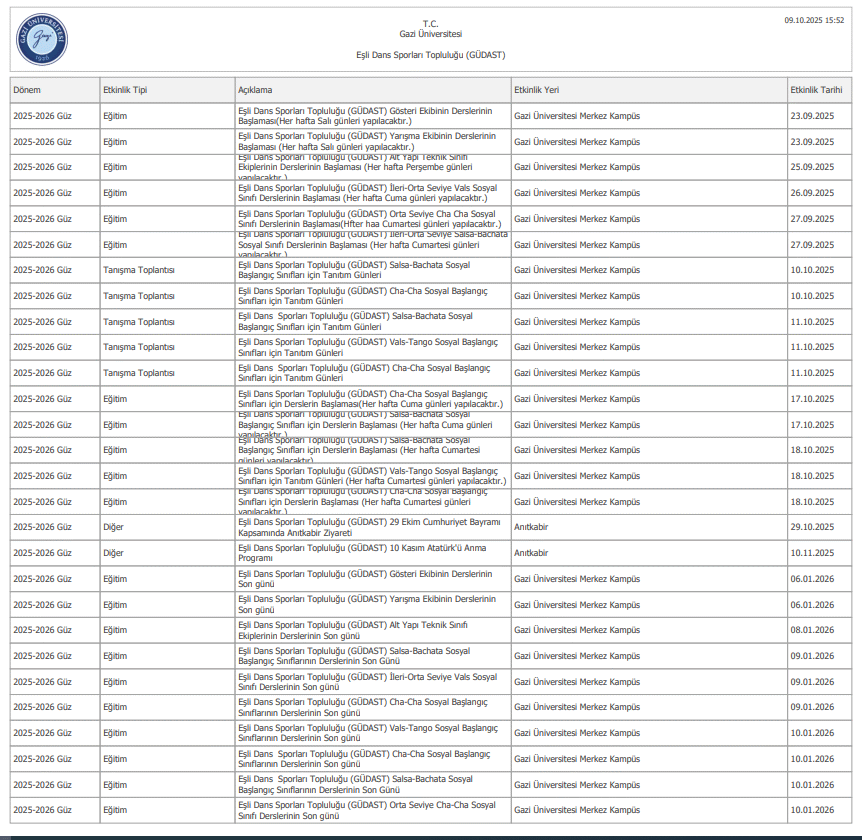
Task: Select the date cell 26.09.2025
Action: point(811,193)
